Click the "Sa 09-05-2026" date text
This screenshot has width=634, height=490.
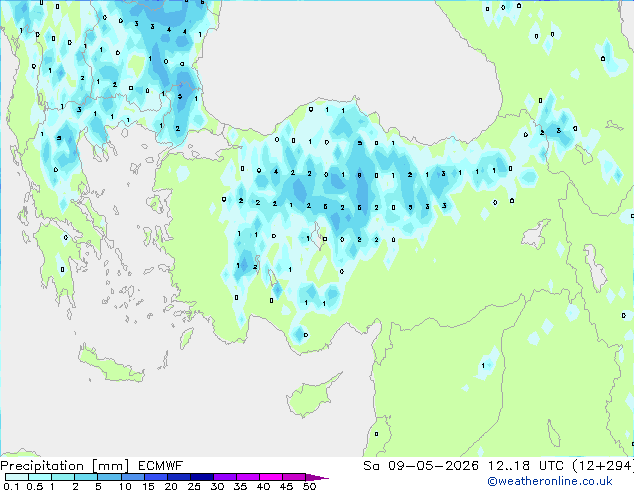421,466
